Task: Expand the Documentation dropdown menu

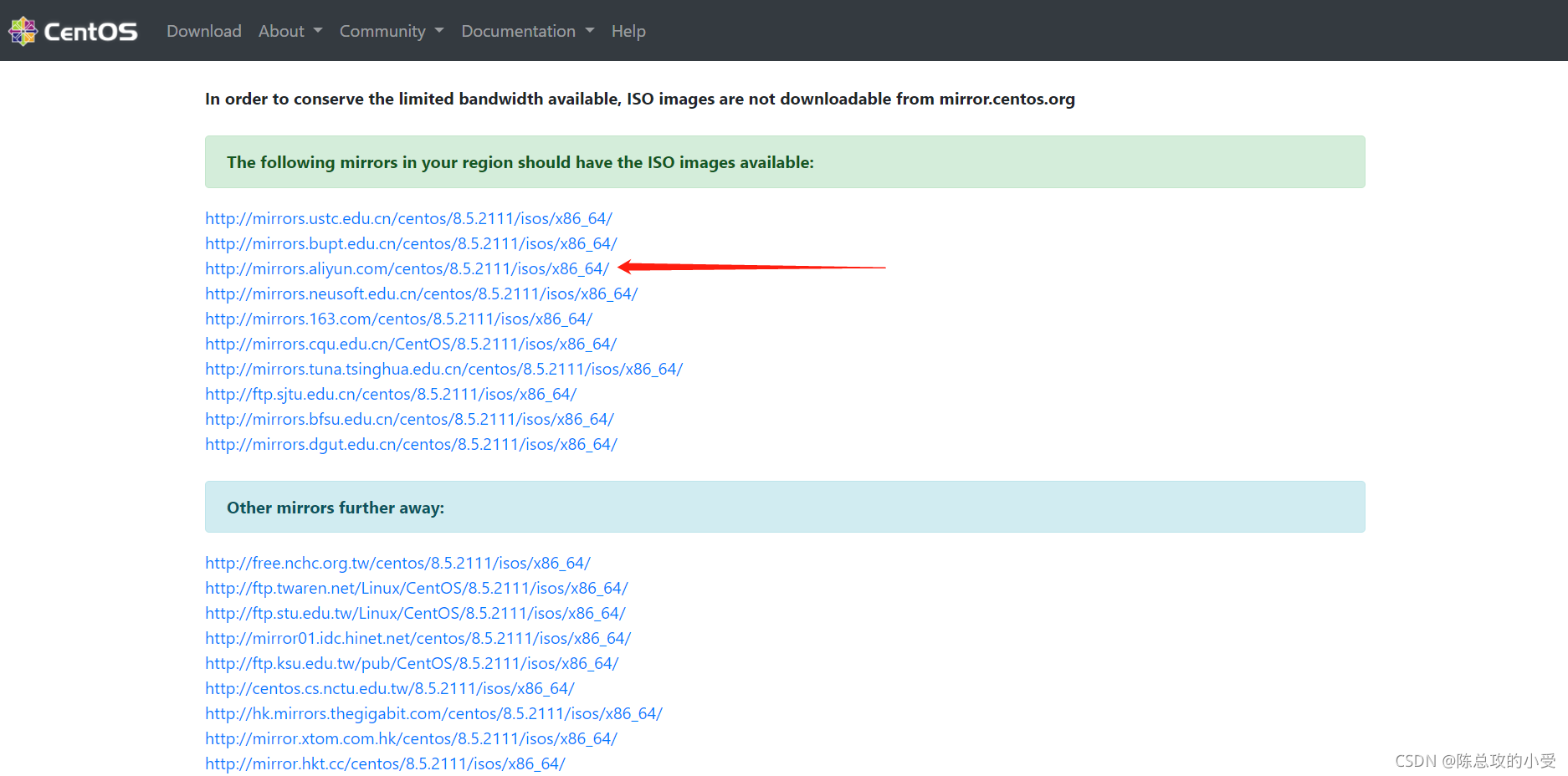Action: pyautogui.click(x=527, y=31)
